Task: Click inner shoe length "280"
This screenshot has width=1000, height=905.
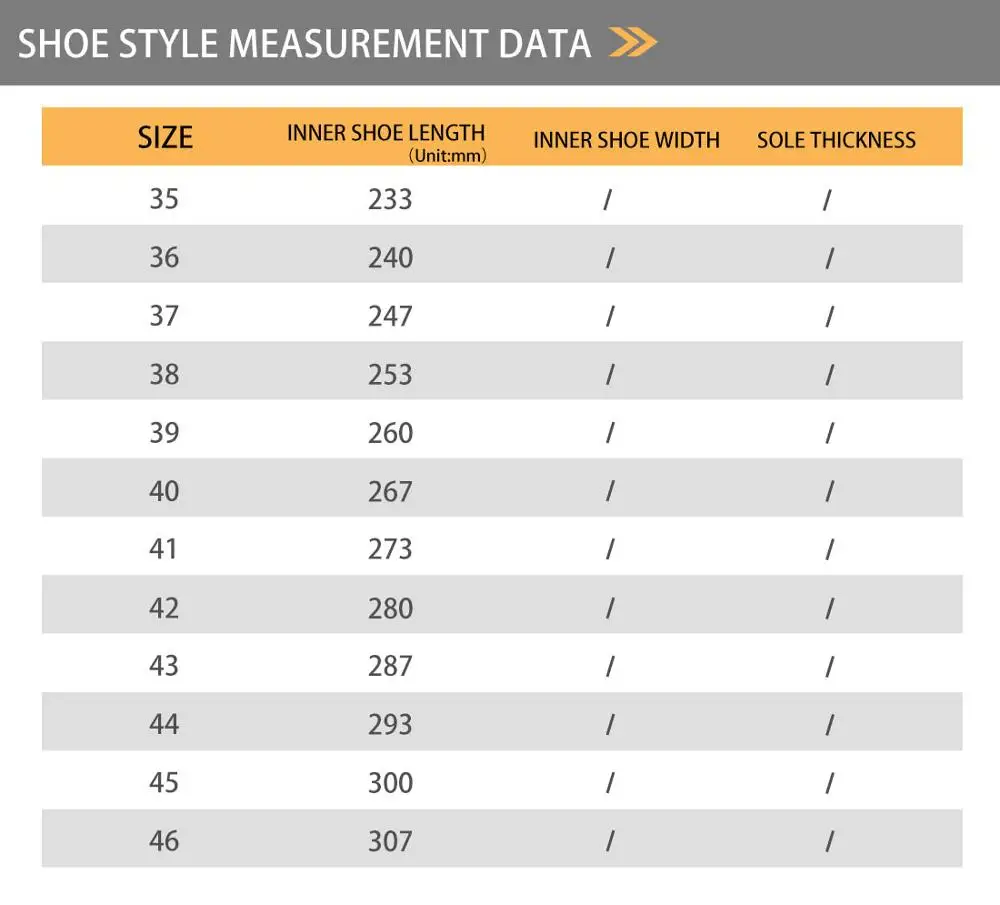Action: (x=390, y=609)
